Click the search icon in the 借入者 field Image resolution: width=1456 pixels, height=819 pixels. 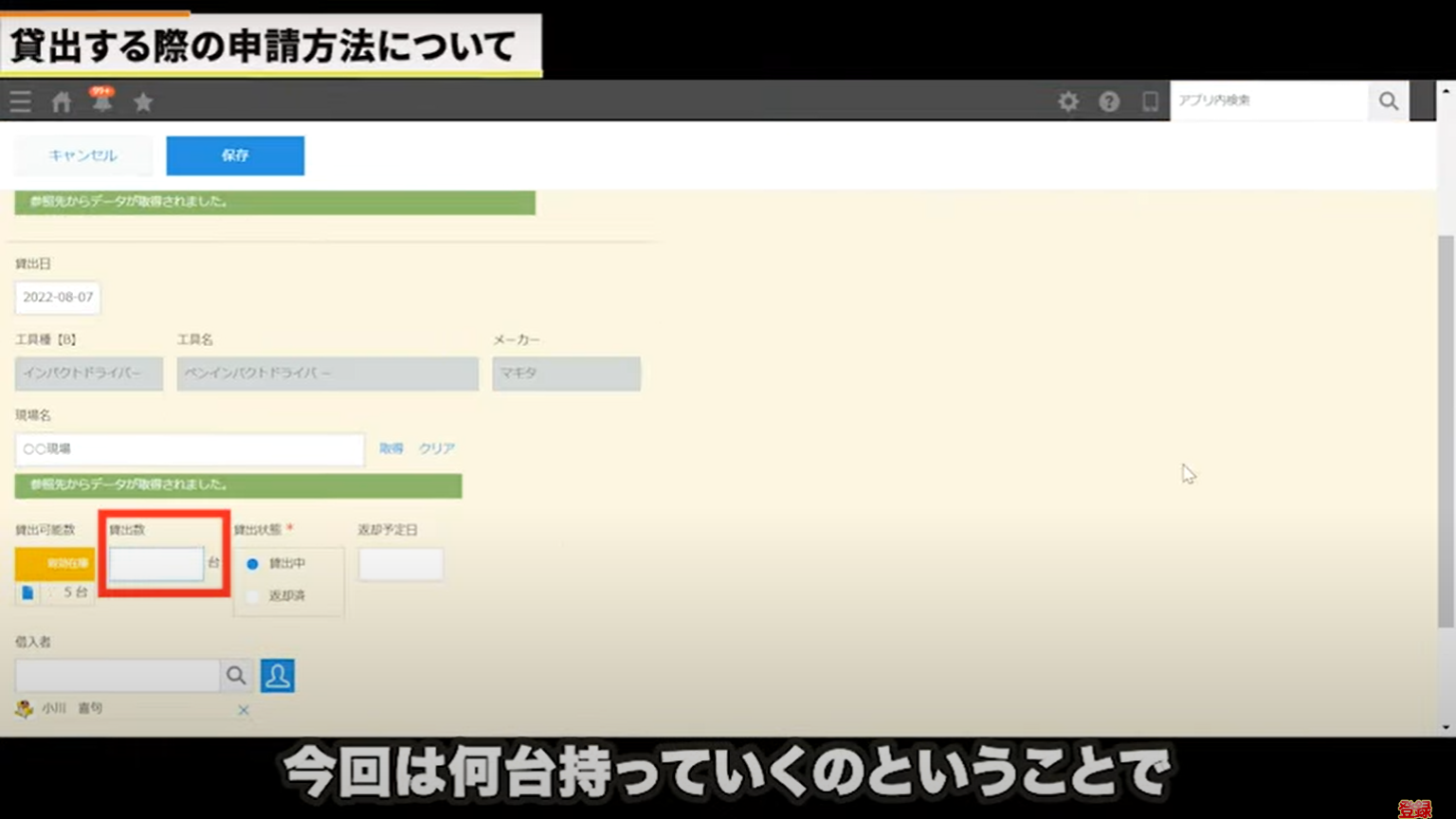coord(236,675)
